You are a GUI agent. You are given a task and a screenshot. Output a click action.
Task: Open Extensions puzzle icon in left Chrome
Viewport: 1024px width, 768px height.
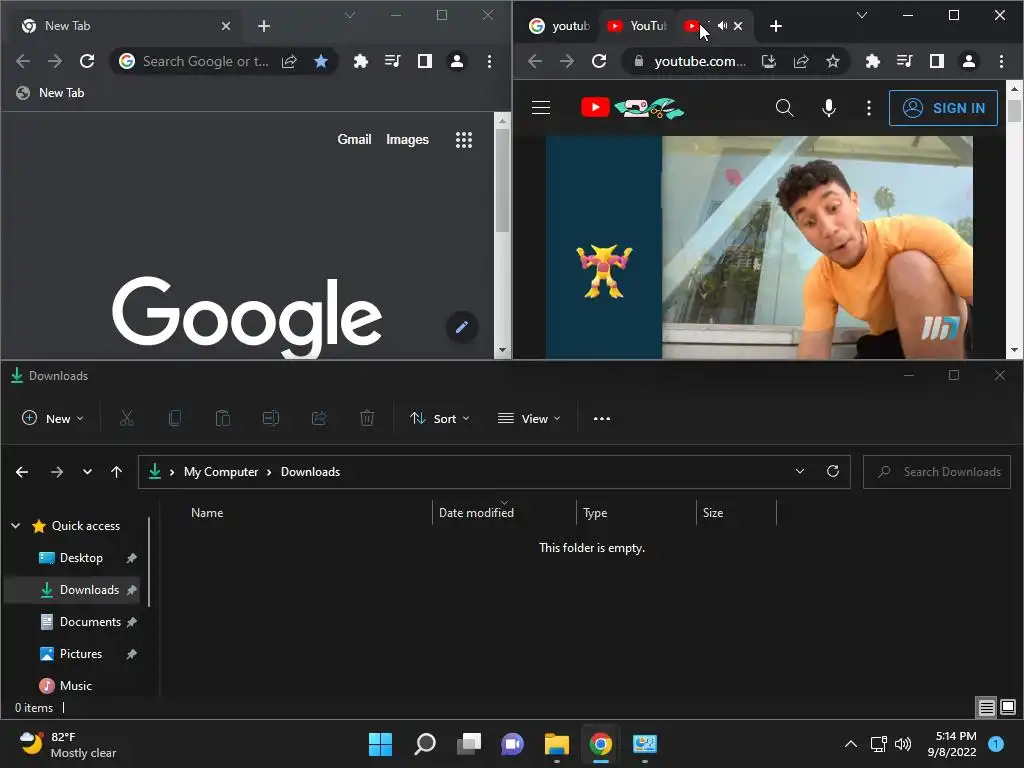pyautogui.click(x=360, y=61)
